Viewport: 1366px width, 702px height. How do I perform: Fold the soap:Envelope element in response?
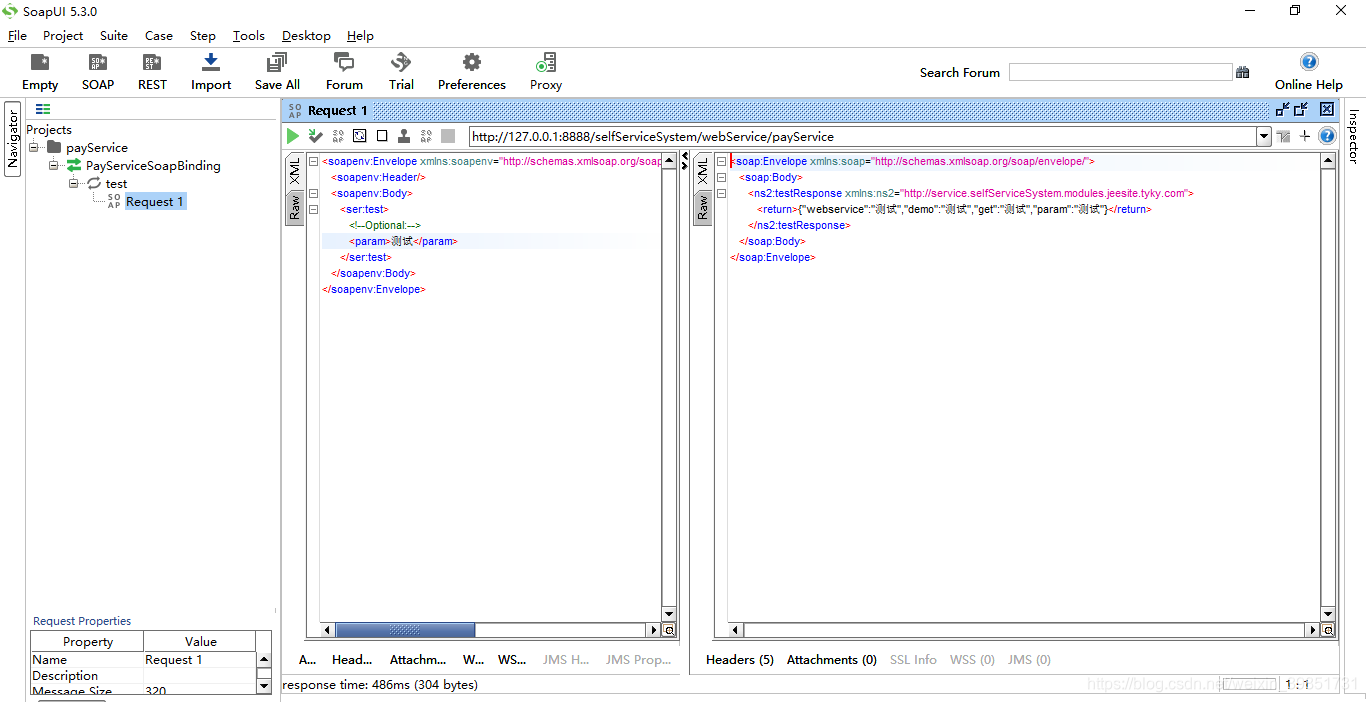pos(721,161)
